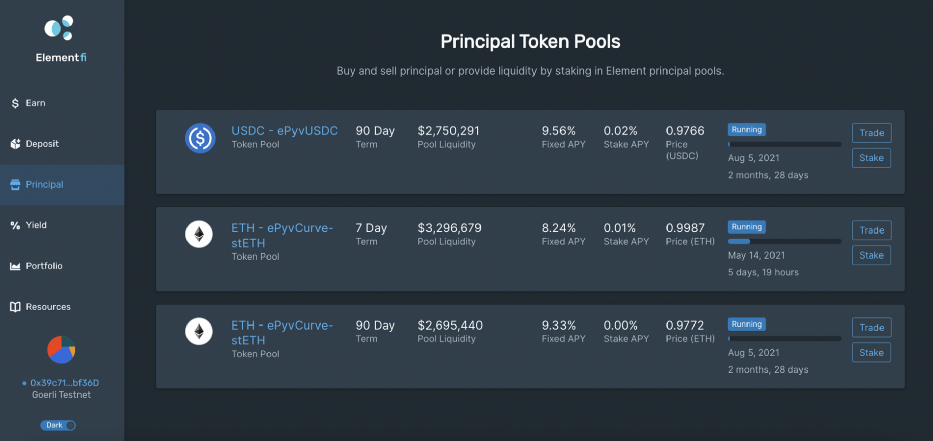Select the Yield menu item
The height and width of the screenshot is (441, 933).
click(x=35, y=225)
